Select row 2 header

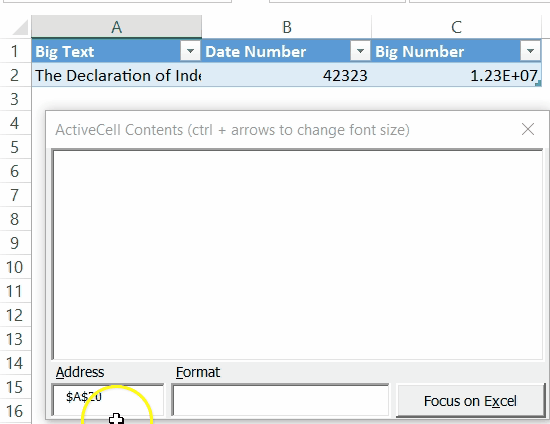(x=15, y=75)
